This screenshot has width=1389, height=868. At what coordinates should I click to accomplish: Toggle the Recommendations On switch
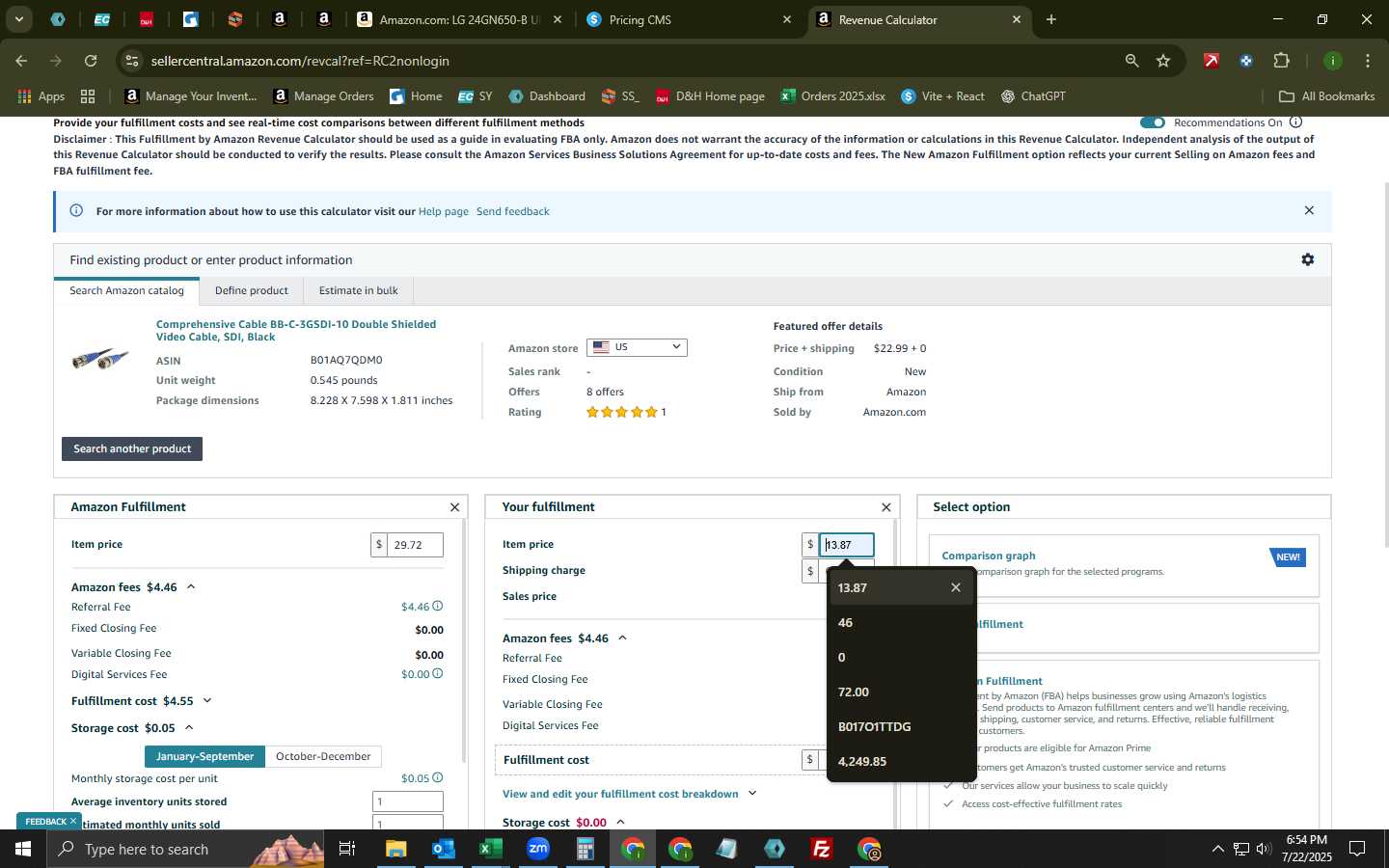1153,122
